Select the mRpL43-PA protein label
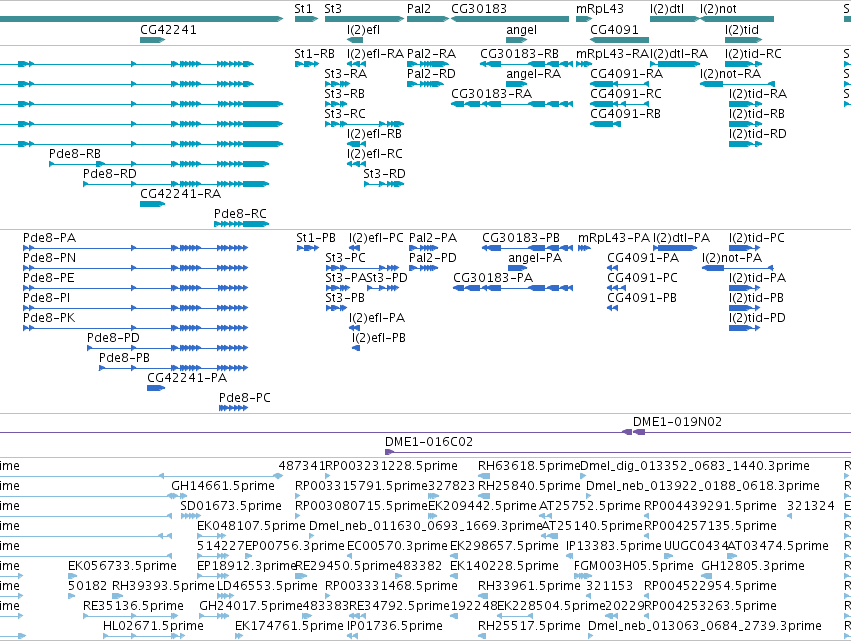This screenshot has width=851, height=641. click(x=614, y=238)
